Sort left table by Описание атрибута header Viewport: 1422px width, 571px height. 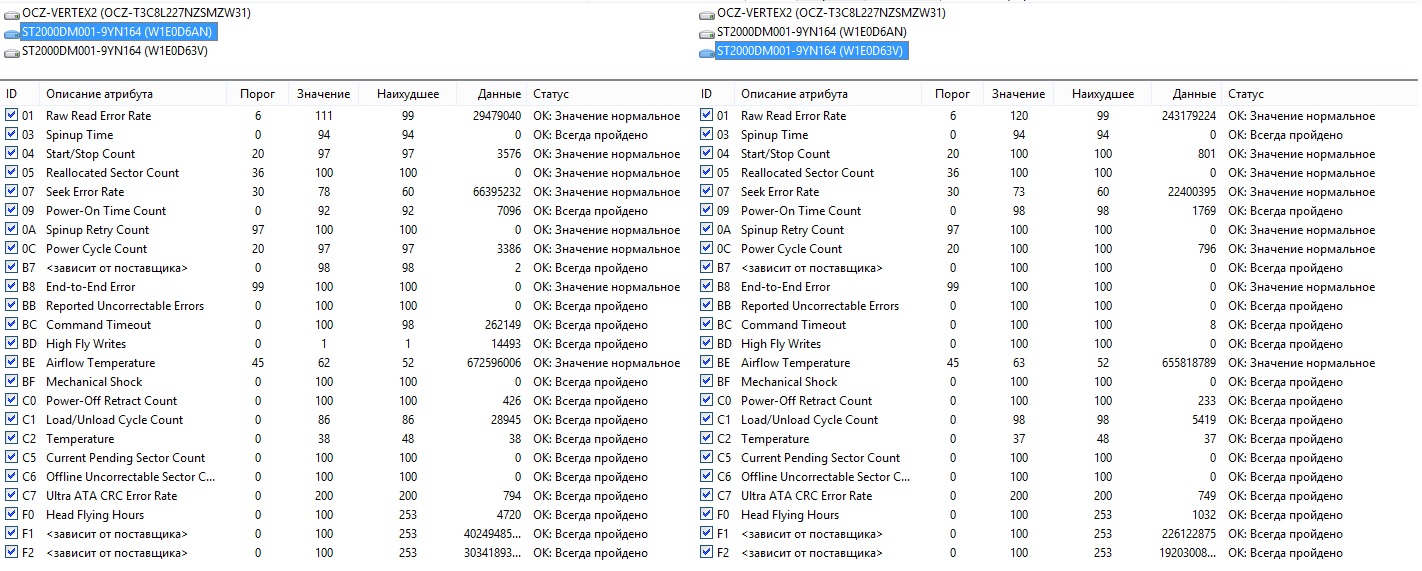(x=99, y=94)
